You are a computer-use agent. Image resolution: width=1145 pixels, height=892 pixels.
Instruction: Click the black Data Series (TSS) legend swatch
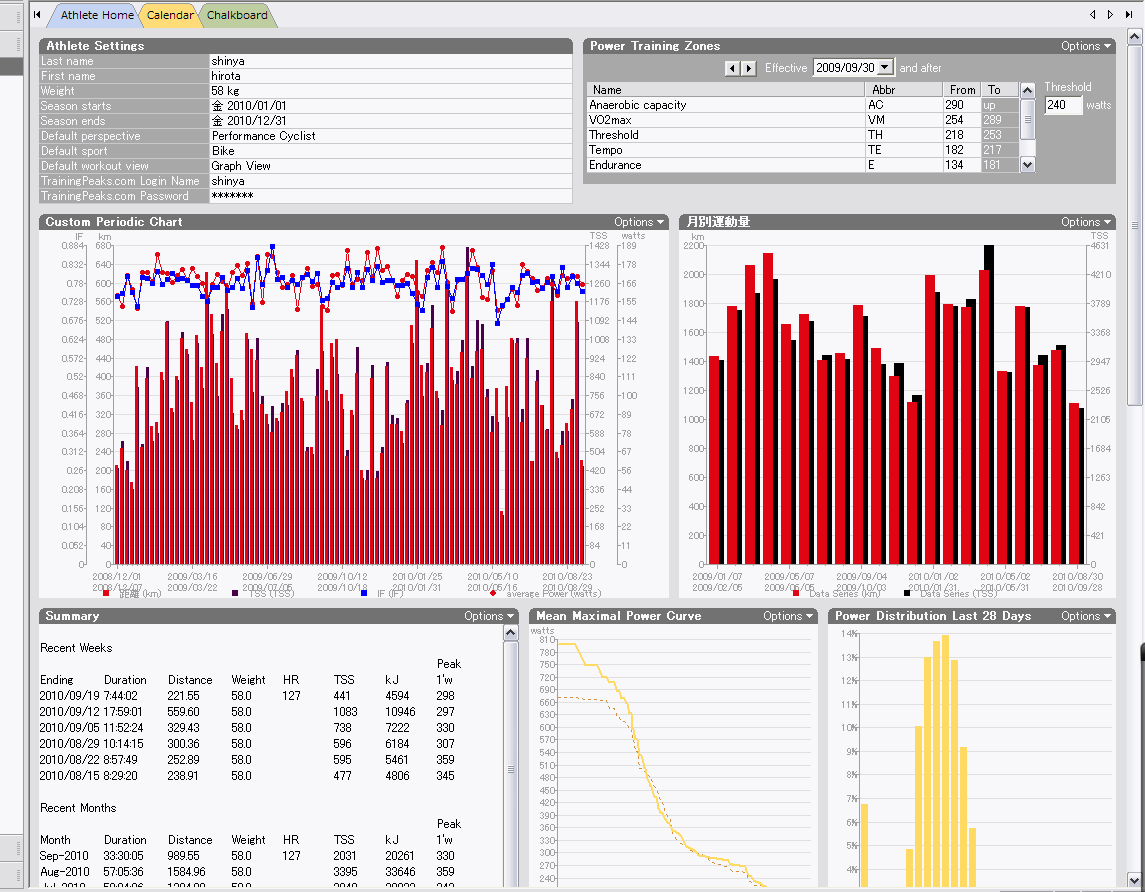(907, 593)
